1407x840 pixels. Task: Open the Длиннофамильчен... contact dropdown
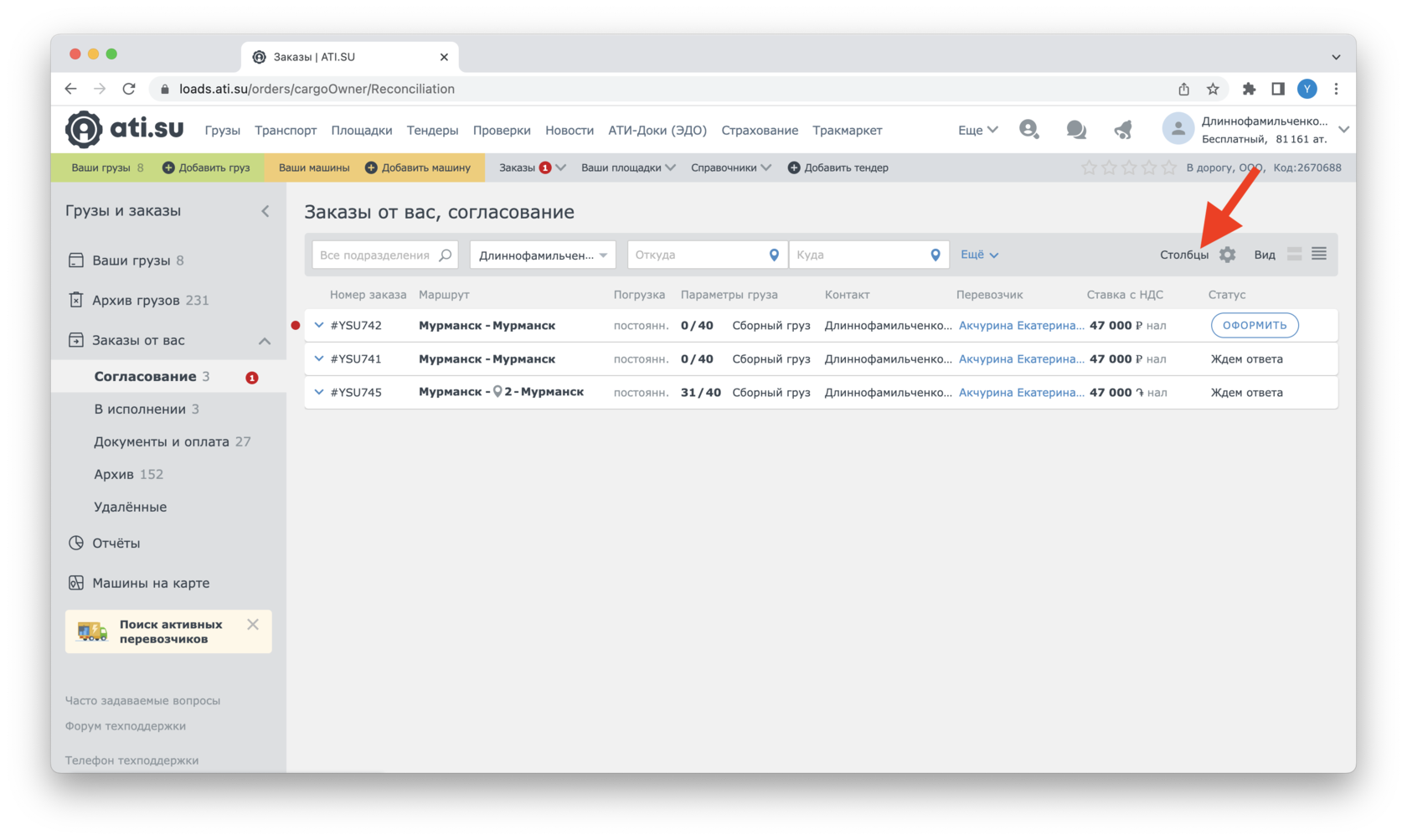[543, 255]
